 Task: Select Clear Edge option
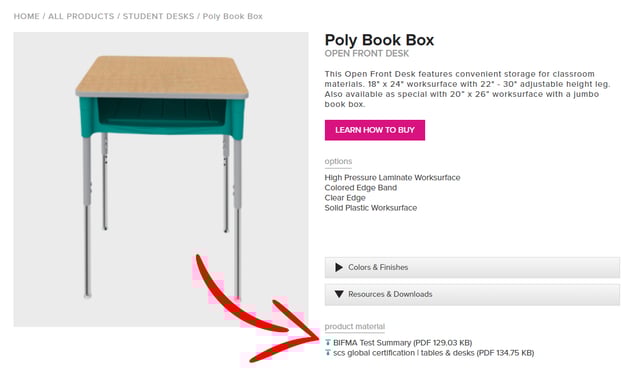(345, 198)
